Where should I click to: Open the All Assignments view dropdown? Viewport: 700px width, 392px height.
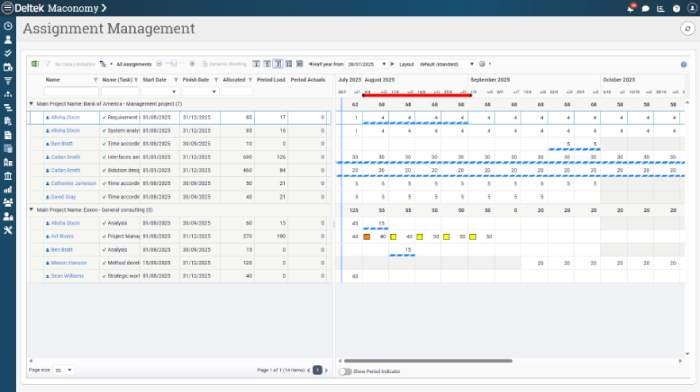134,64
